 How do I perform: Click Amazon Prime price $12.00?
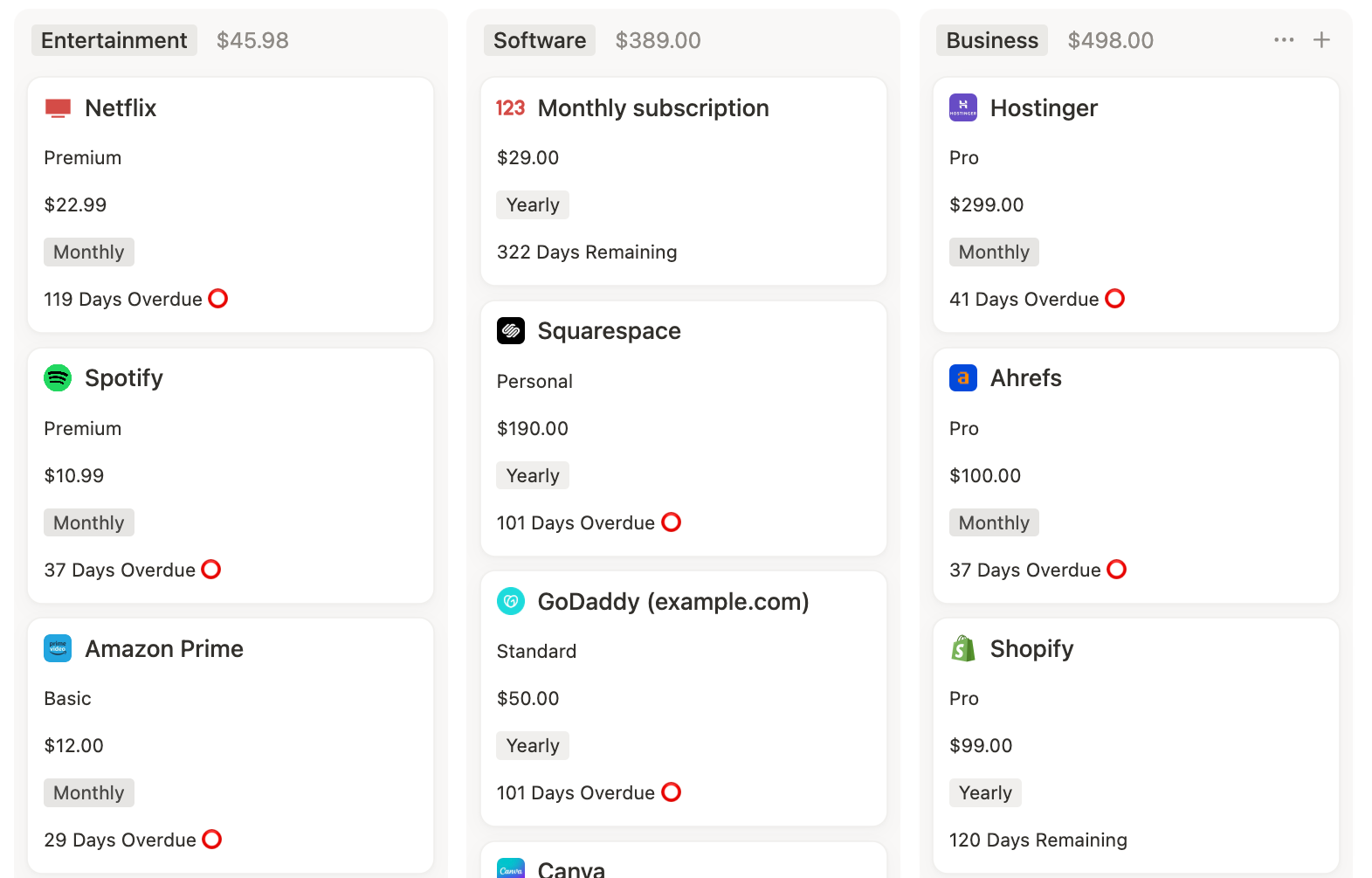(x=74, y=746)
